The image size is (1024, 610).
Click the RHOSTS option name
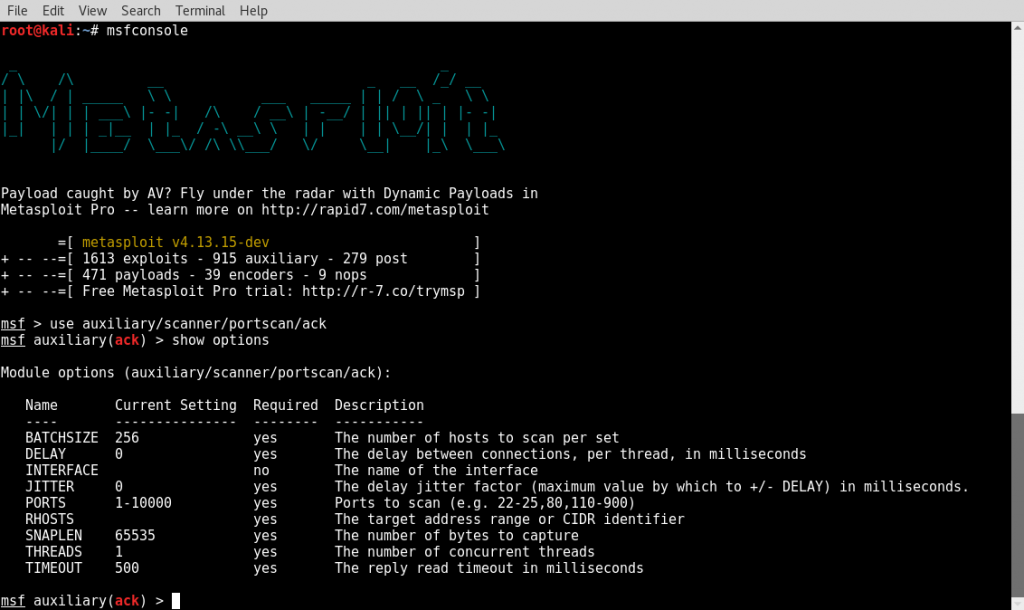[x=50, y=519]
